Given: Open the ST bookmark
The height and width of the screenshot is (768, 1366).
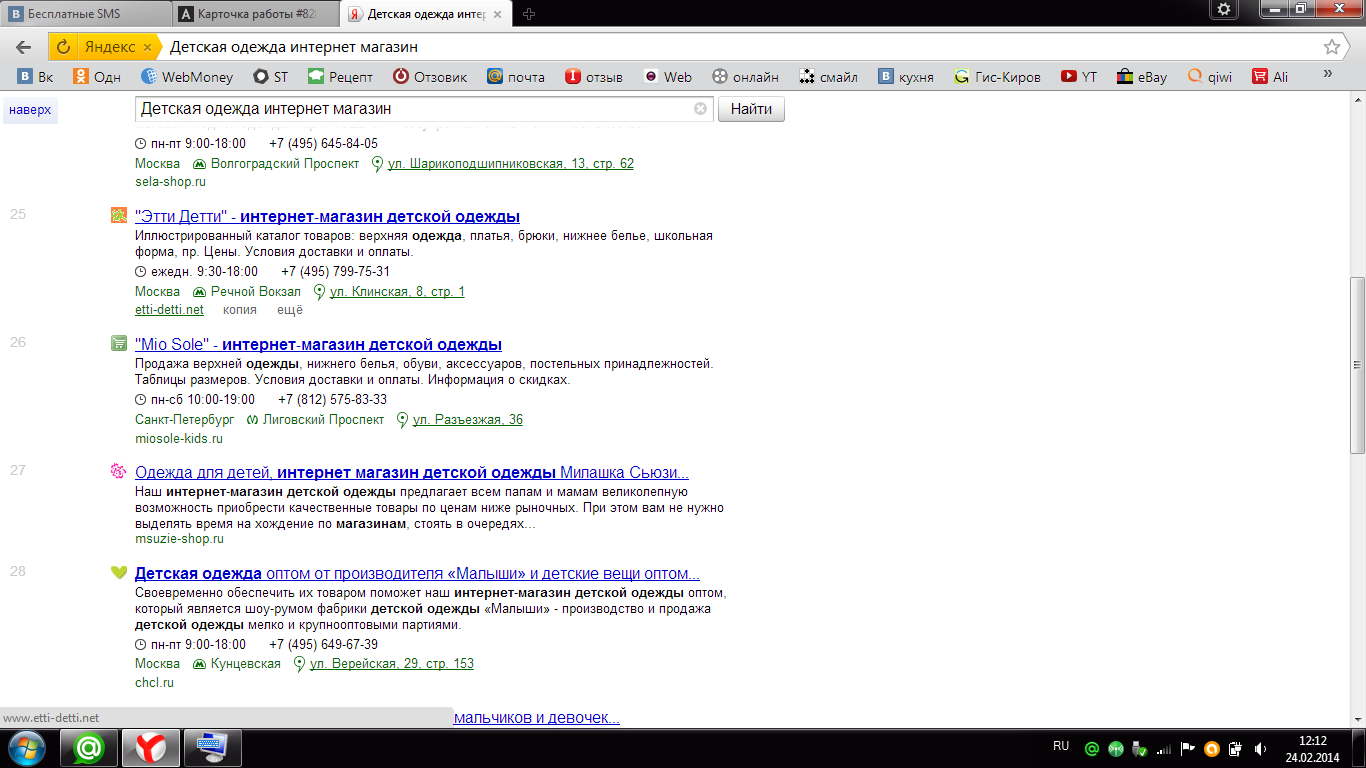Looking at the screenshot, I should point(271,76).
